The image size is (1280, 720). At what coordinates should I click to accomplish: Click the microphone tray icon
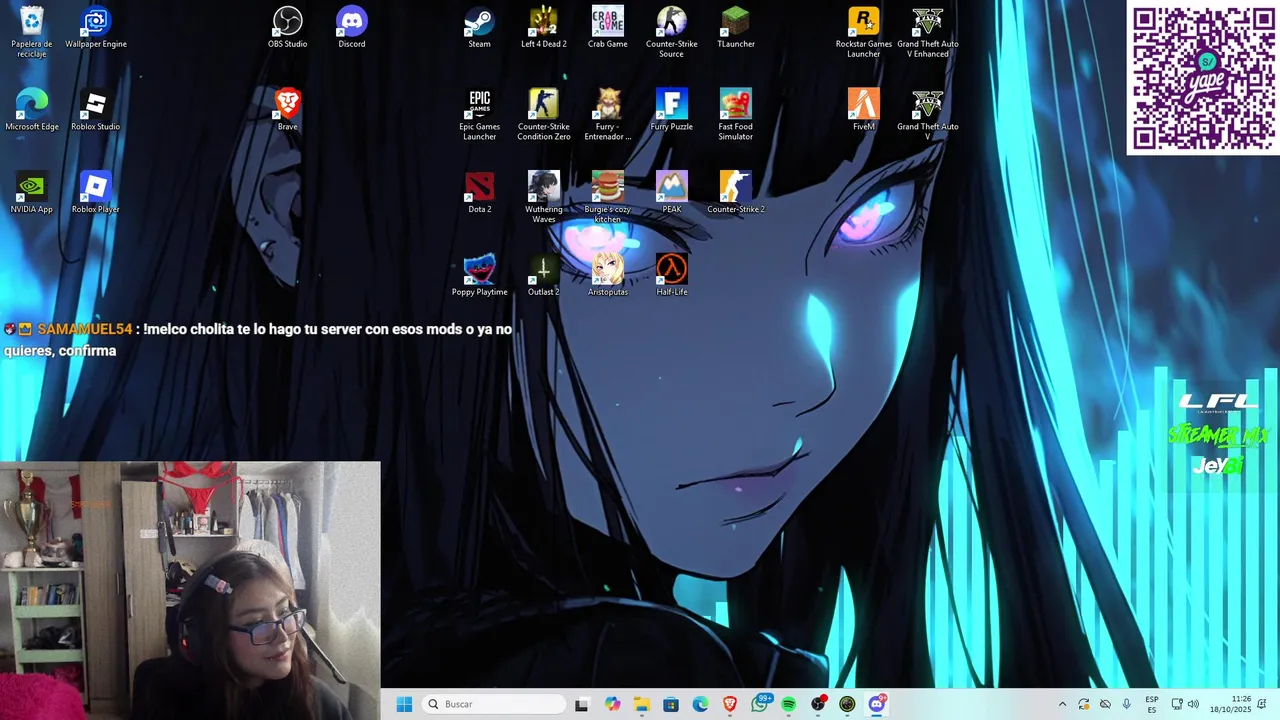pyautogui.click(x=1127, y=704)
